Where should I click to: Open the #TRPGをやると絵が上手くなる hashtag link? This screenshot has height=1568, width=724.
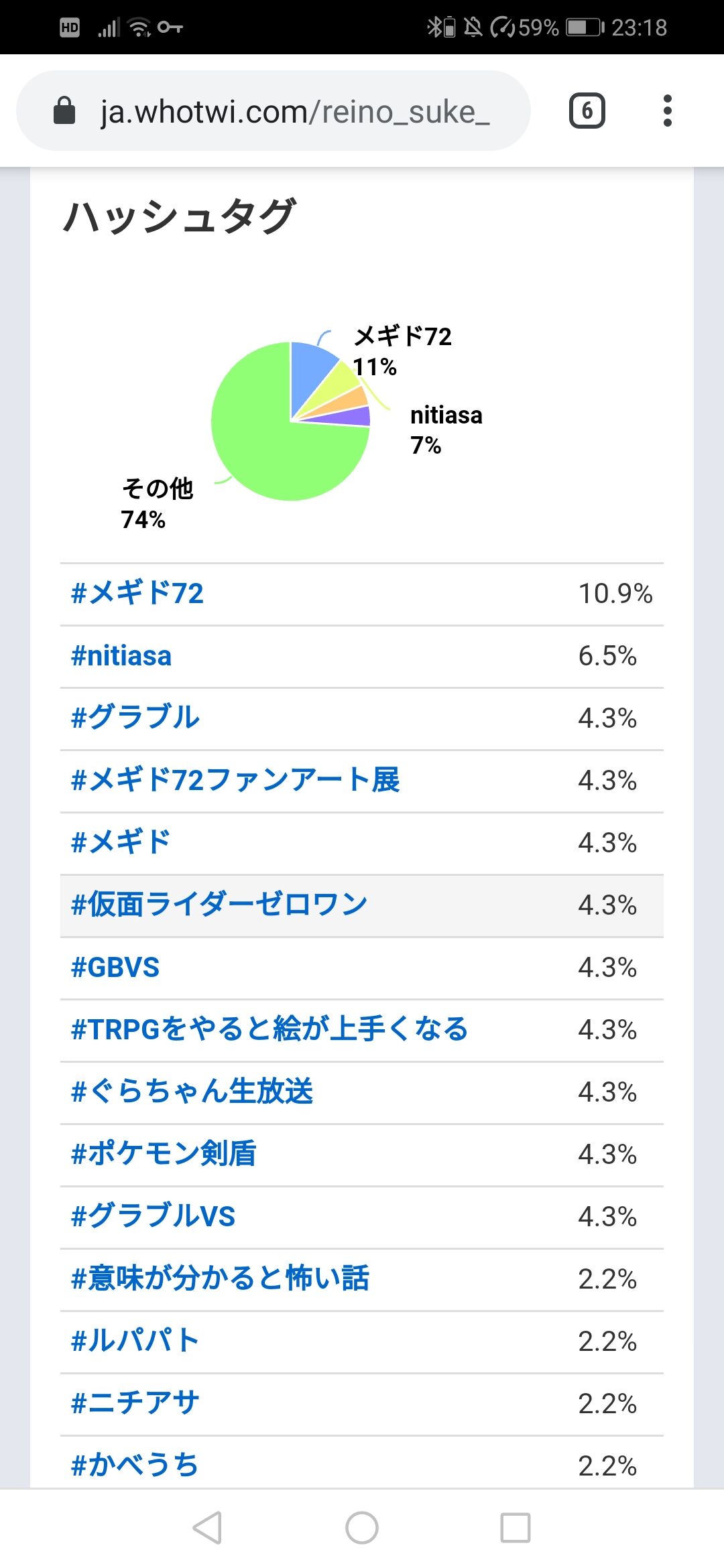(x=269, y=1030)
